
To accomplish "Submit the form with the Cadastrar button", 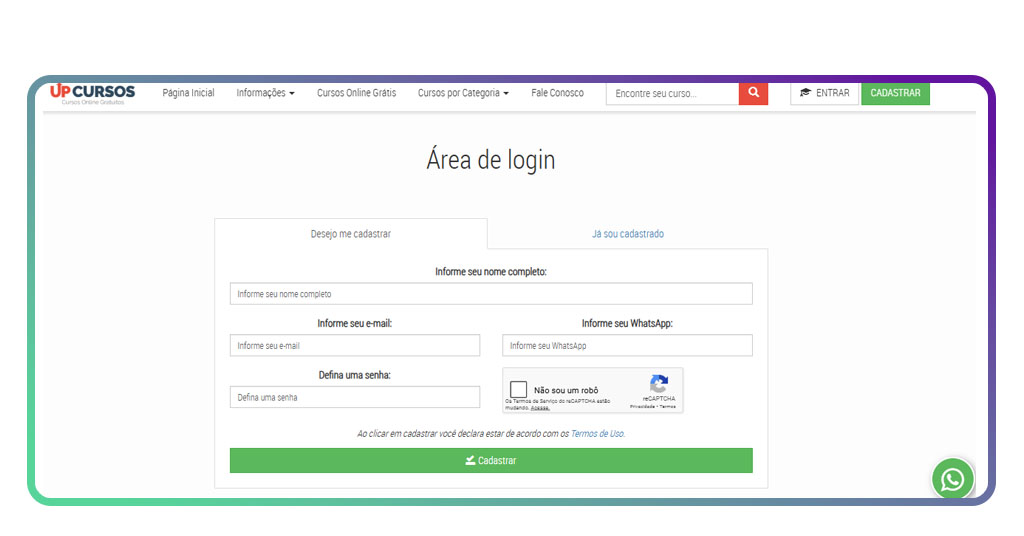I will 490,460.
